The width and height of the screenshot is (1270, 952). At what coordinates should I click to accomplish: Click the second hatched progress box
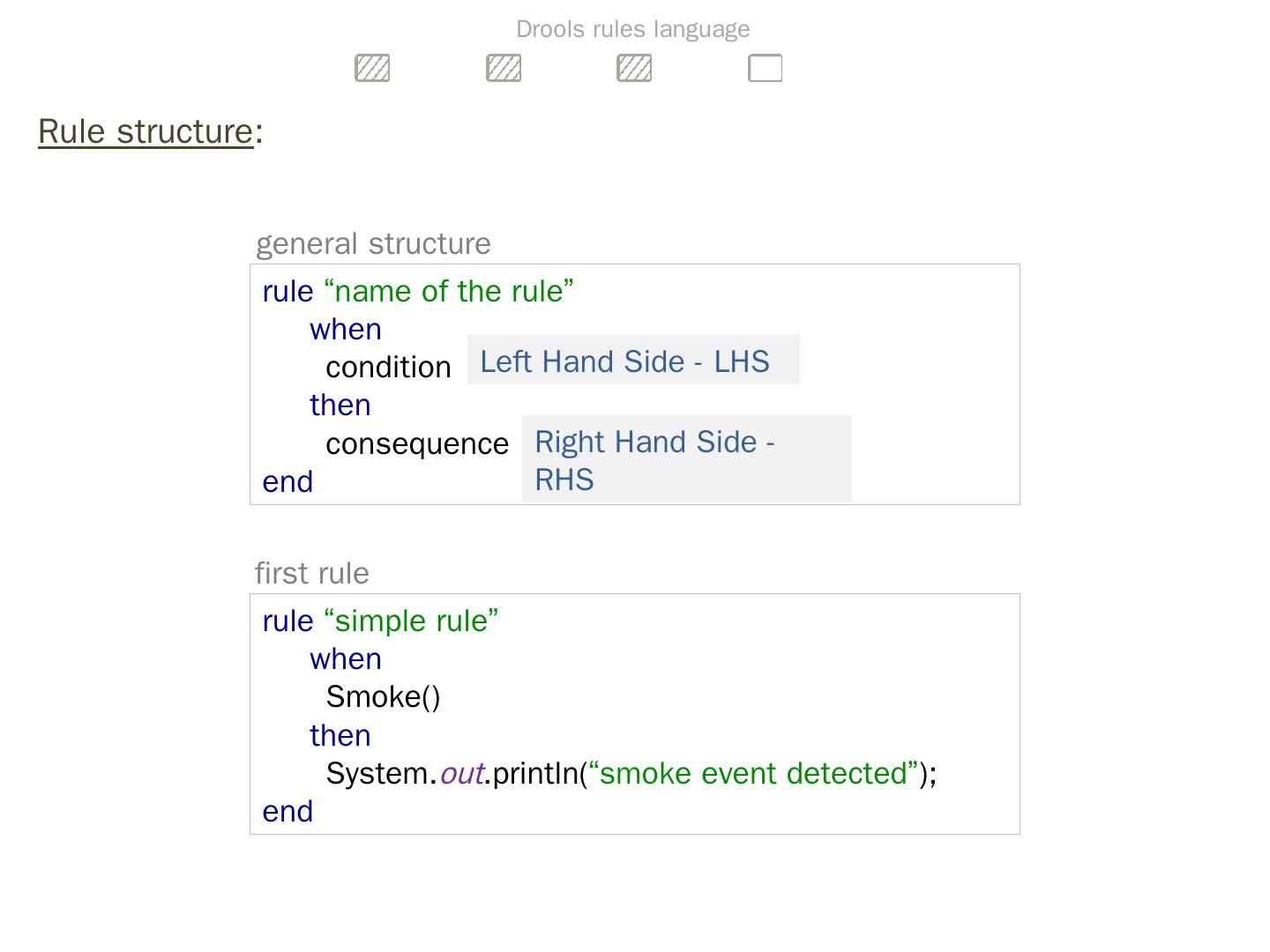tap(504, 68)
